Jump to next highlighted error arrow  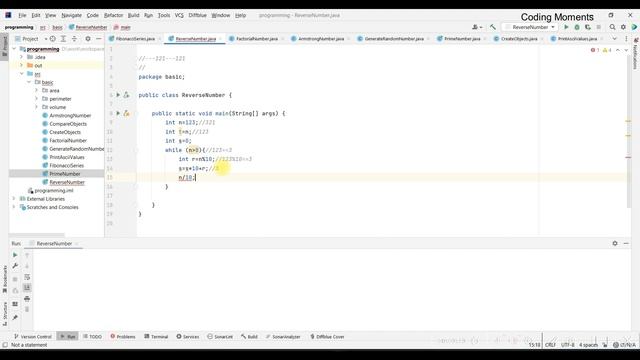tap(626, 50)
